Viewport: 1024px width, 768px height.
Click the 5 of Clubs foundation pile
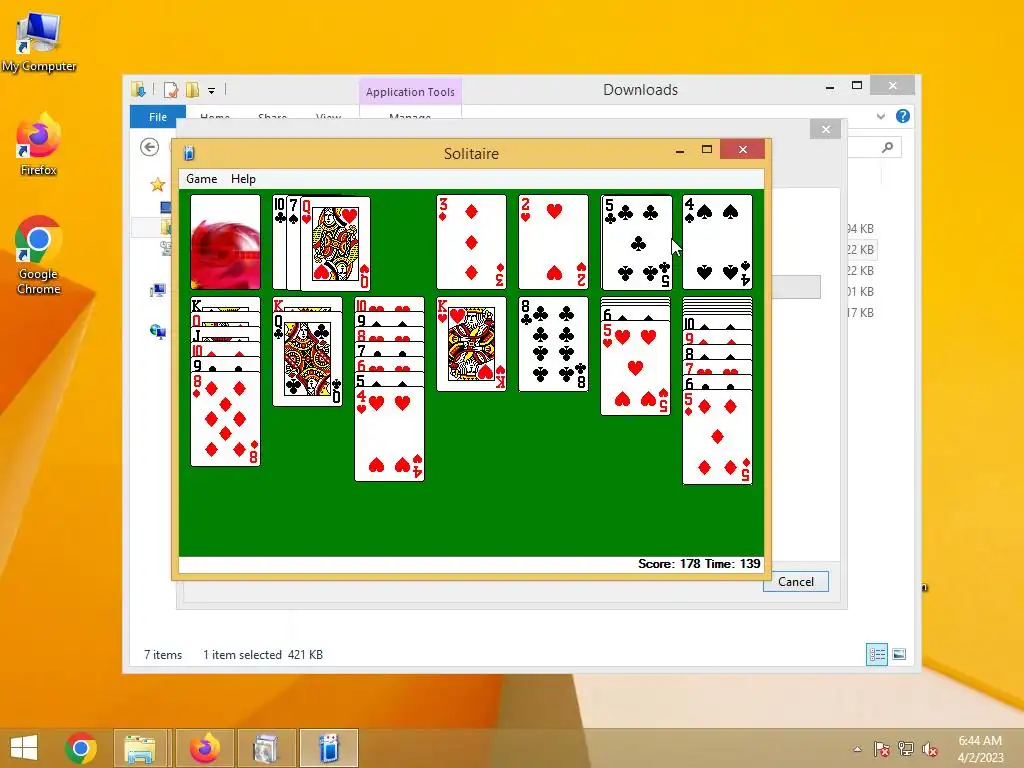635,242
